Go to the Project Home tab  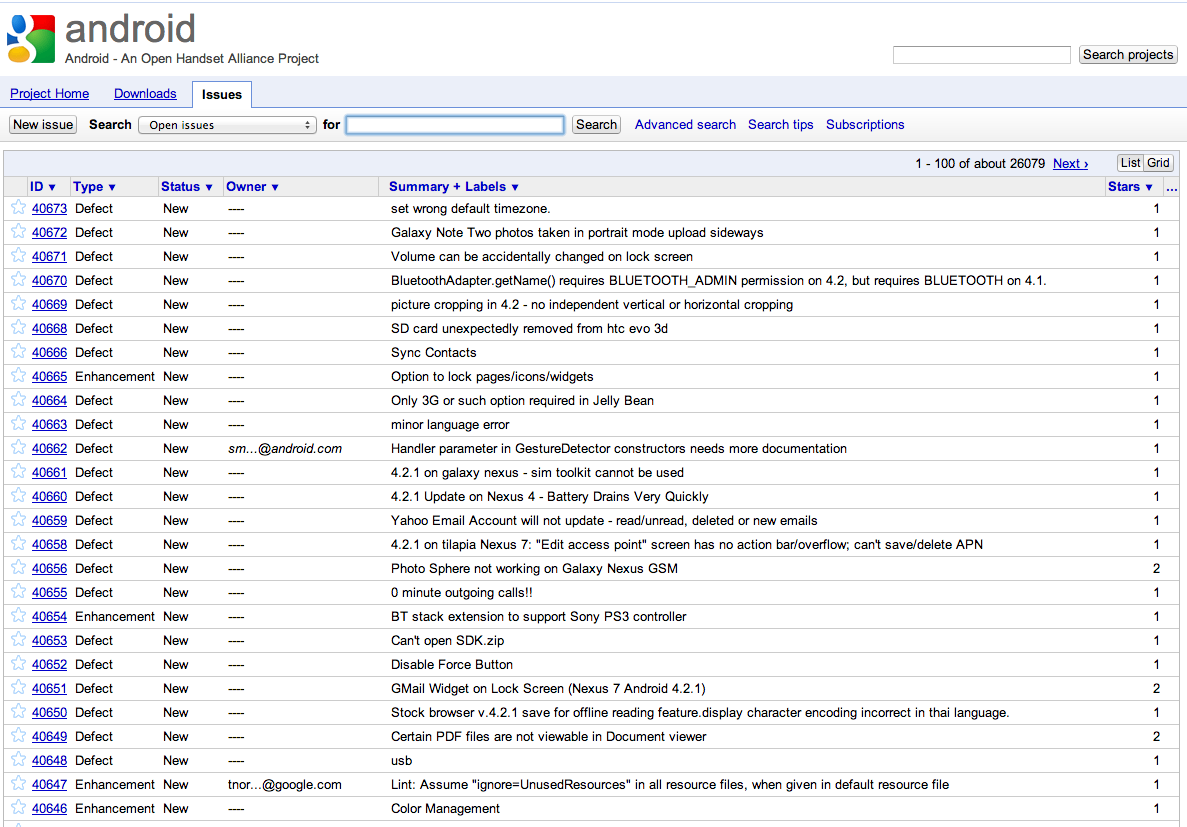tap(49, 93)
